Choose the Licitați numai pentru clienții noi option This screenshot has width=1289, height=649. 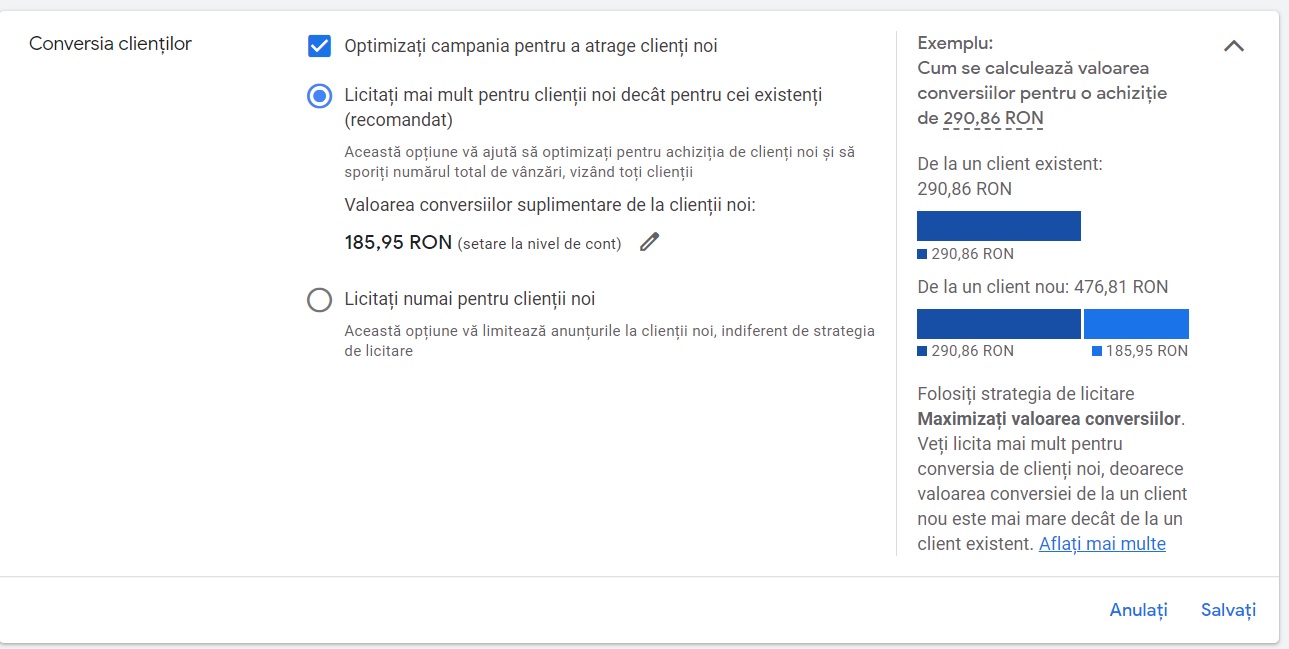pyautogui.click(x=319, y=299)
